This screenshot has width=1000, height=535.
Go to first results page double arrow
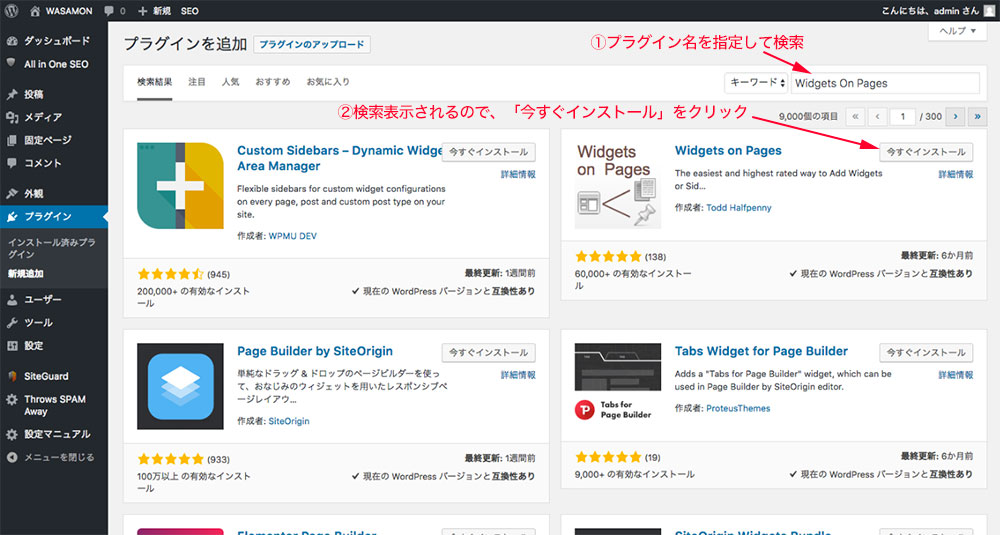[x=855, y=117]
